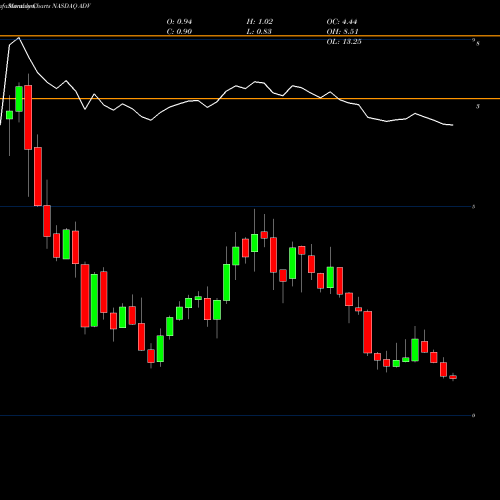Click the open value 'O: 0.94'
This screenshot has width=500, height=500.
click(179, 22)
